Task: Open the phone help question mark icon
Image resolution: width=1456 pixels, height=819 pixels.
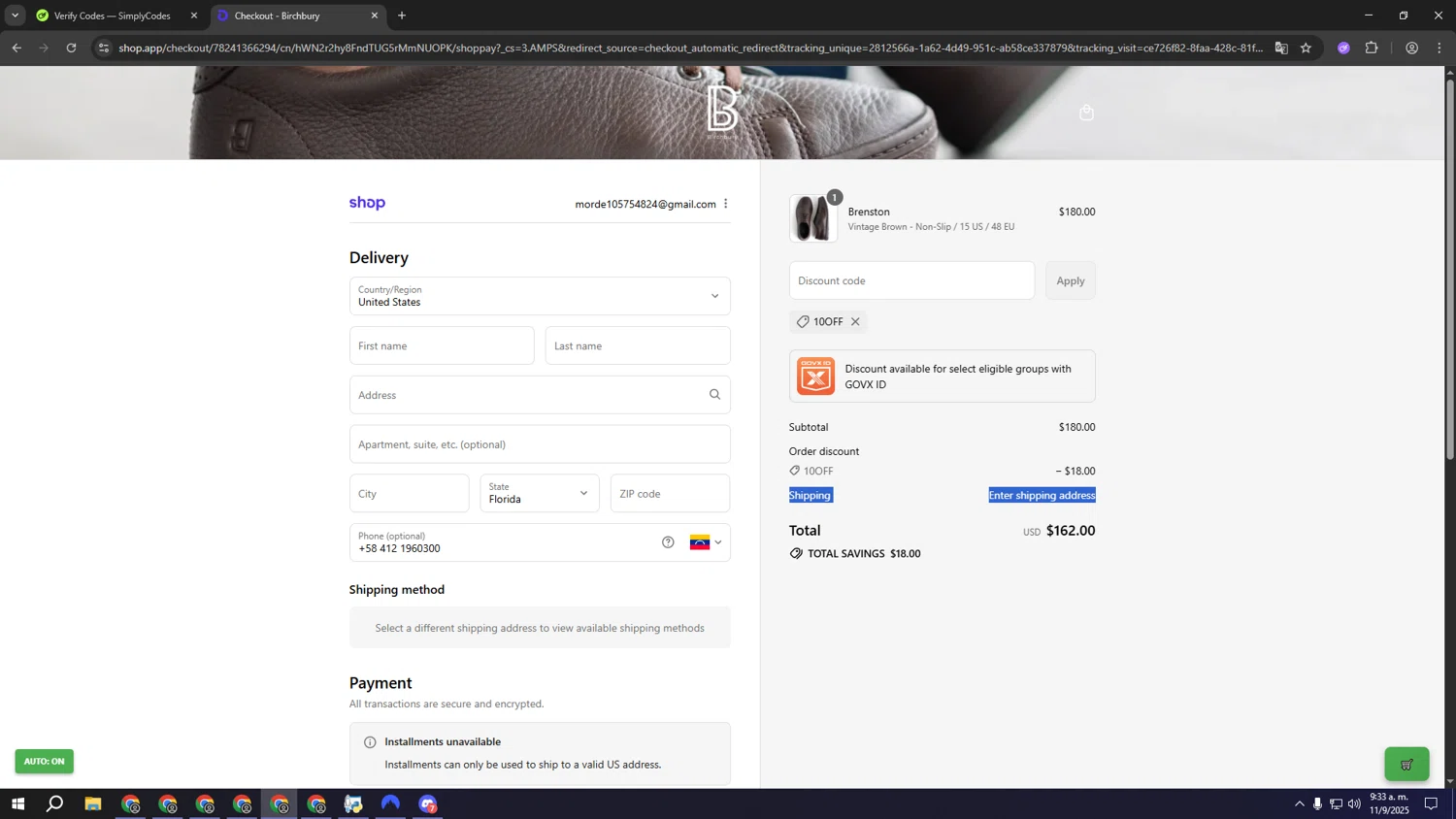Action: [x=668, y=542]
